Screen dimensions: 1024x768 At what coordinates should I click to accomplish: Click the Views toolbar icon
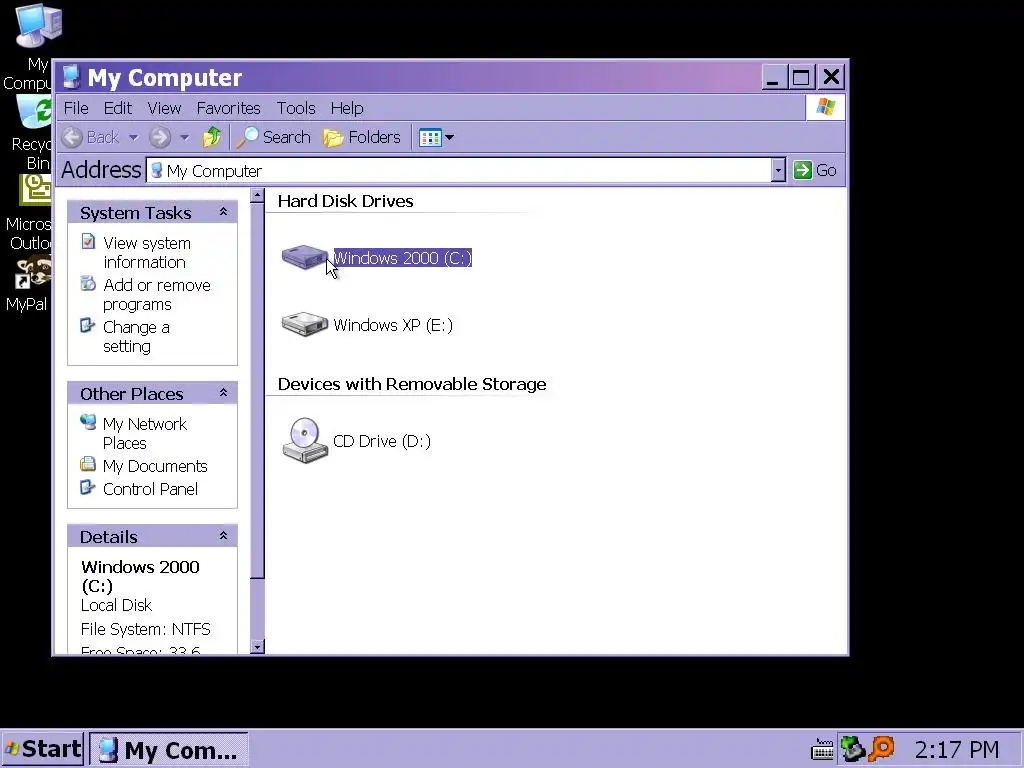pyautogui.click(x=430, y=138)
